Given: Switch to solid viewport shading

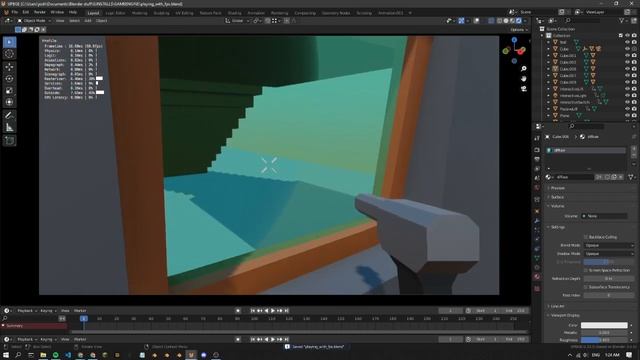Looking at the screenshot, I should click(x=506, y=20).
